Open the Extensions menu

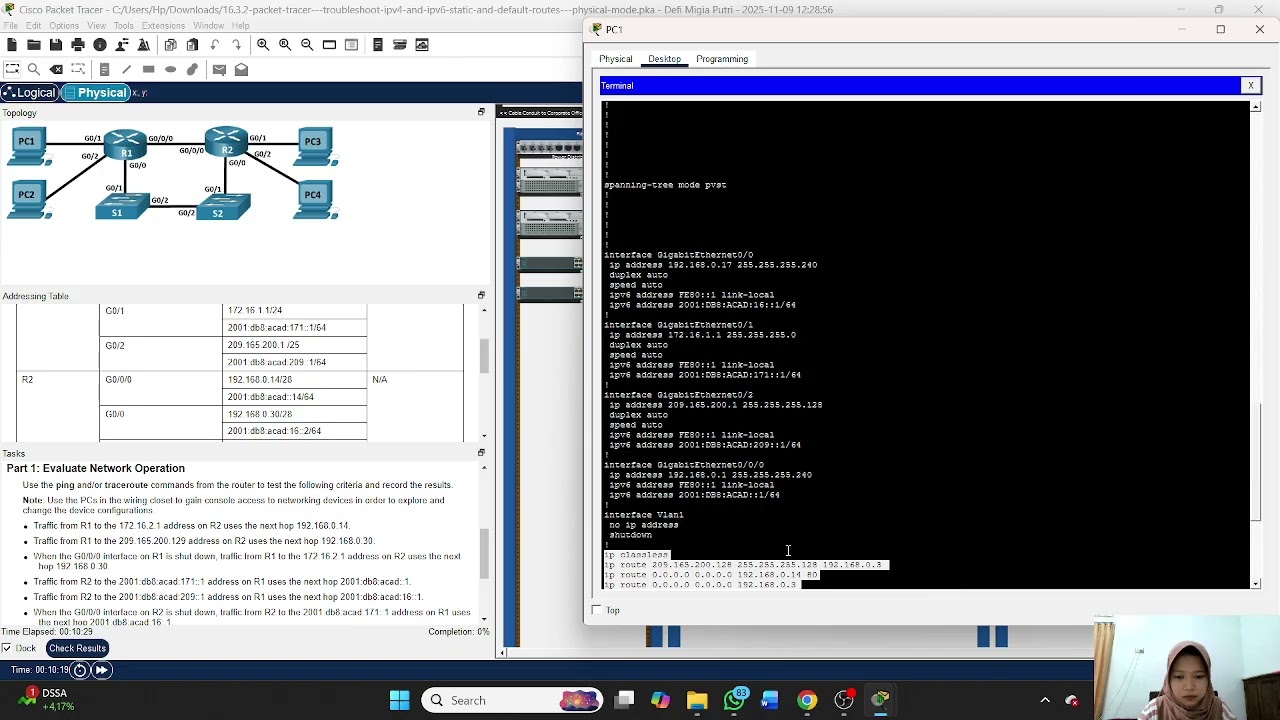pos(163,25)
